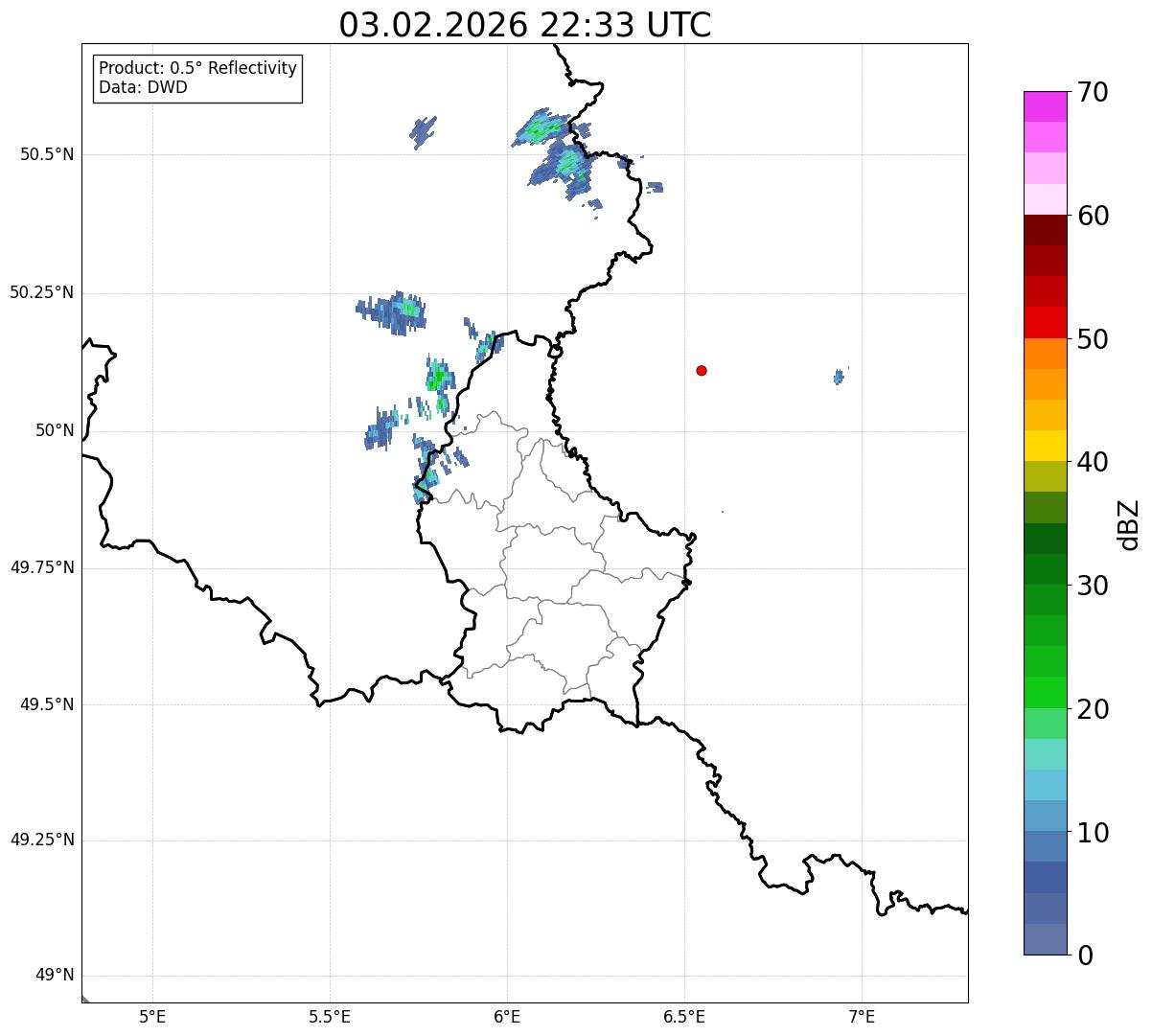This screenshot has width=1152, height=1036.
Task: Click the yellow colorbar segment at 40
Action: pos(1046,446)
